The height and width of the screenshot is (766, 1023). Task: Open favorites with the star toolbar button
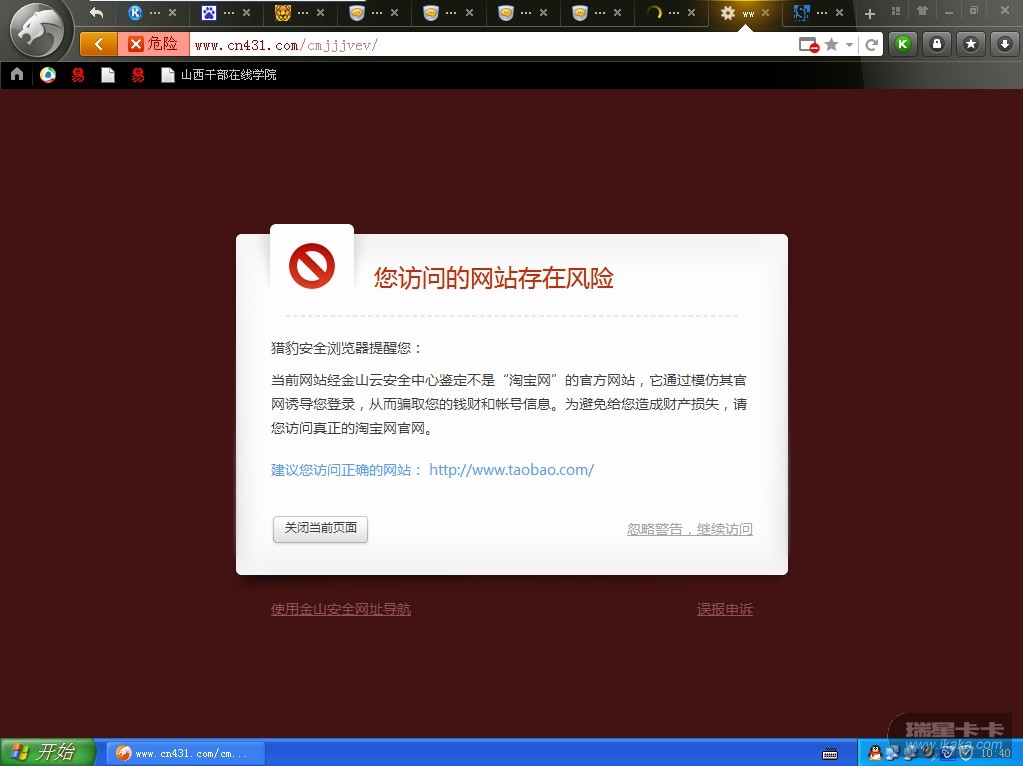point(971,44)
